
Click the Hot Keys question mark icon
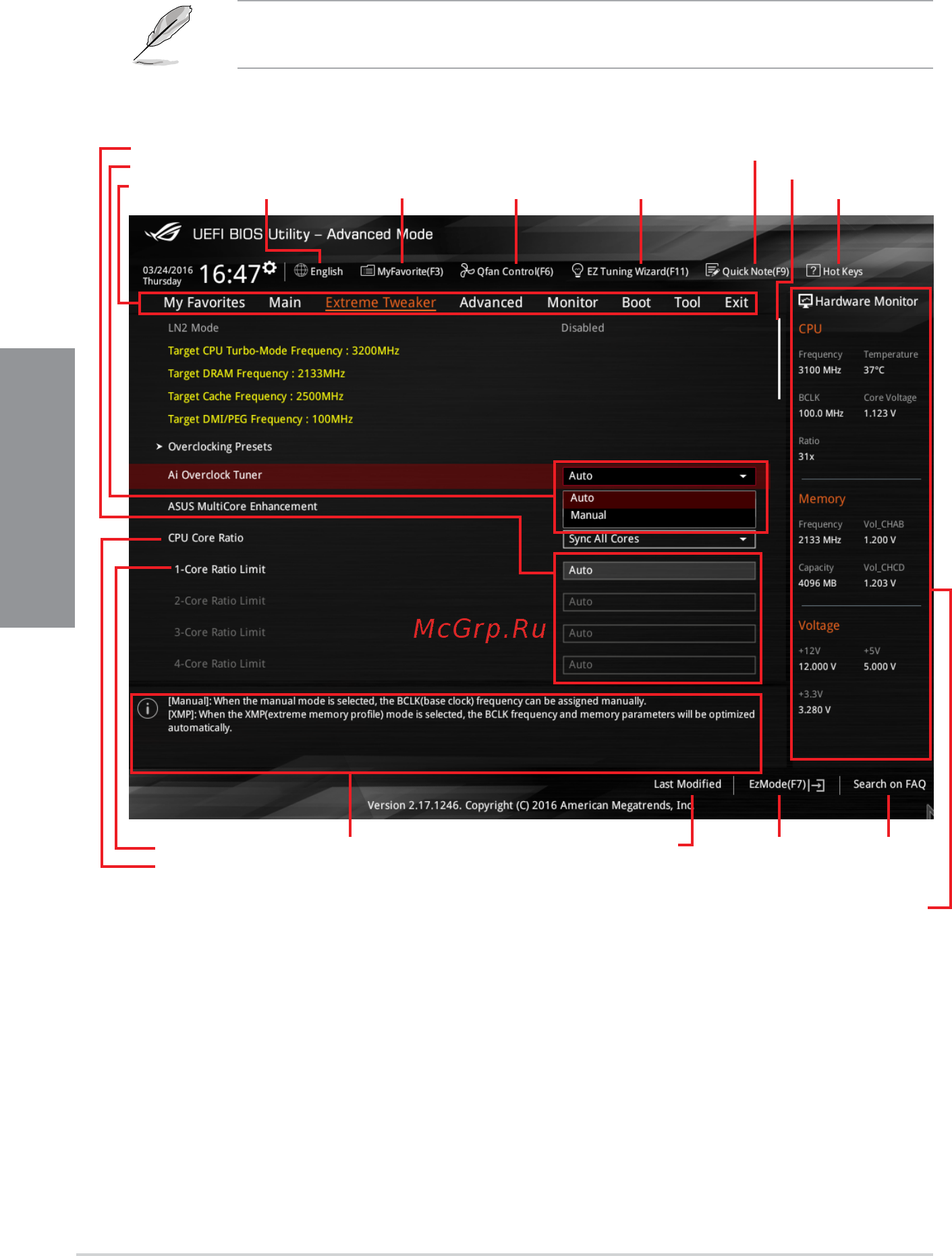813,271
